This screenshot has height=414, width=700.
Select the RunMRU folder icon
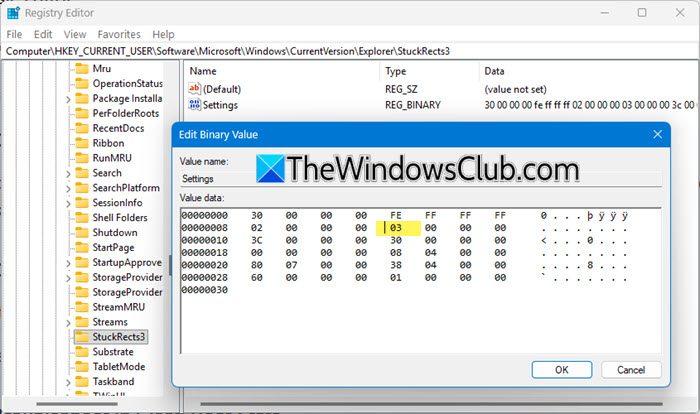click(x=82, y=158)
